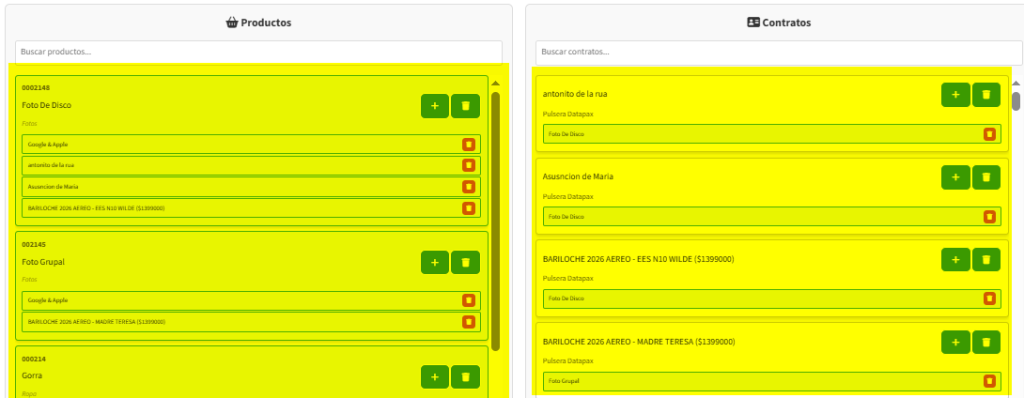Delete the Gorra product

click(466, 377)
